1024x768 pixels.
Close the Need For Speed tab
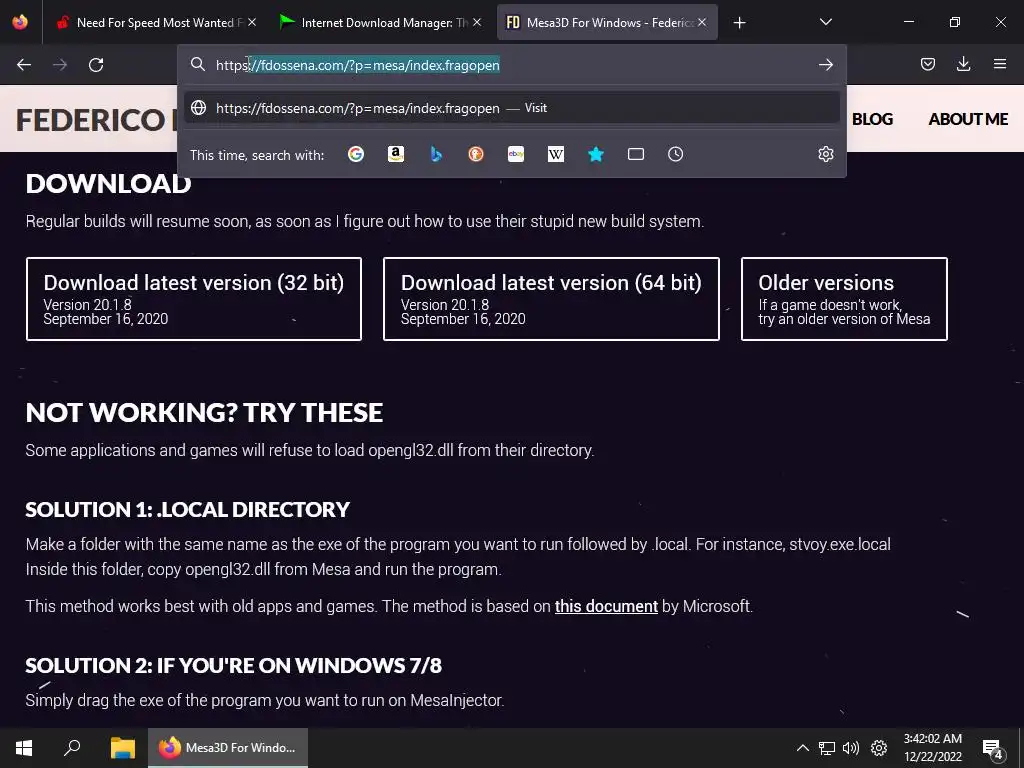pos(252,22)
